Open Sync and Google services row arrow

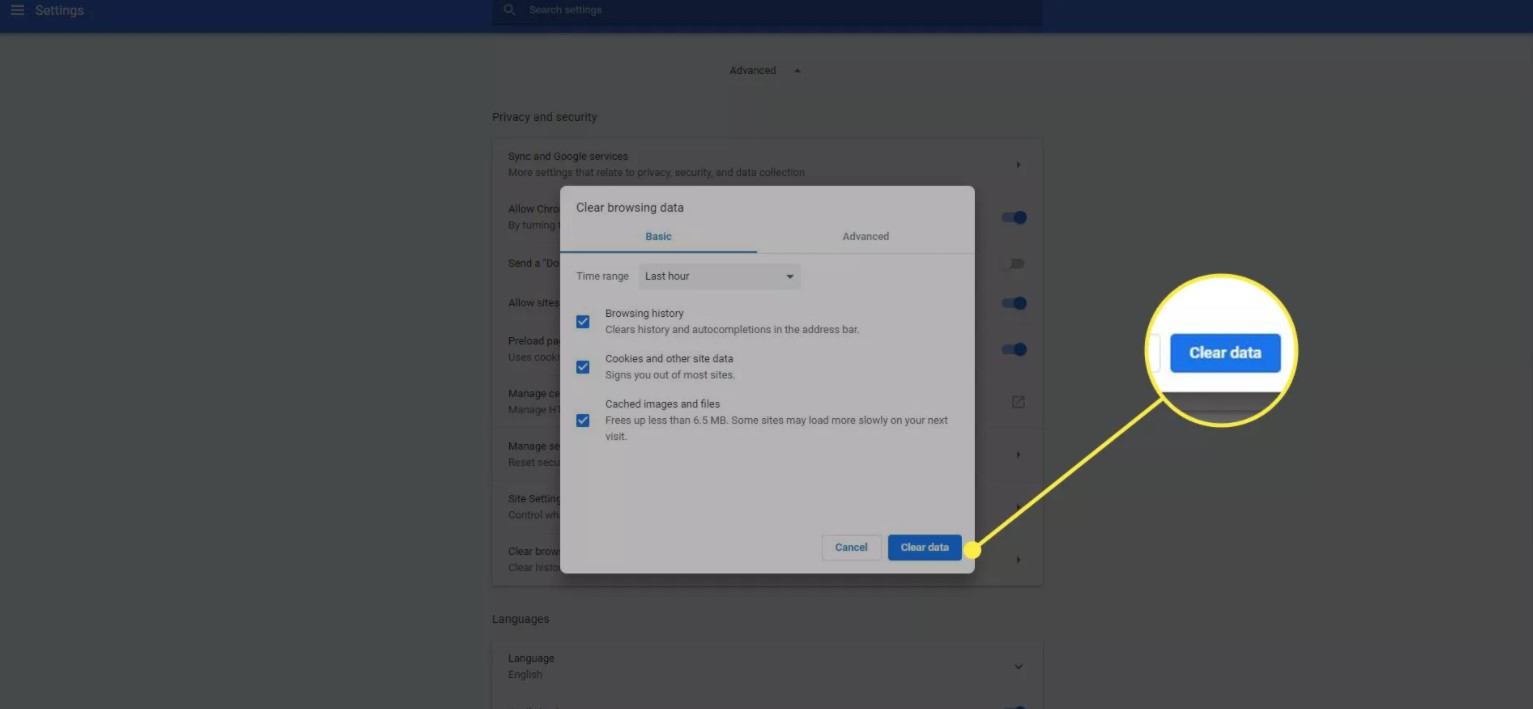click(x=1018, y=165)
